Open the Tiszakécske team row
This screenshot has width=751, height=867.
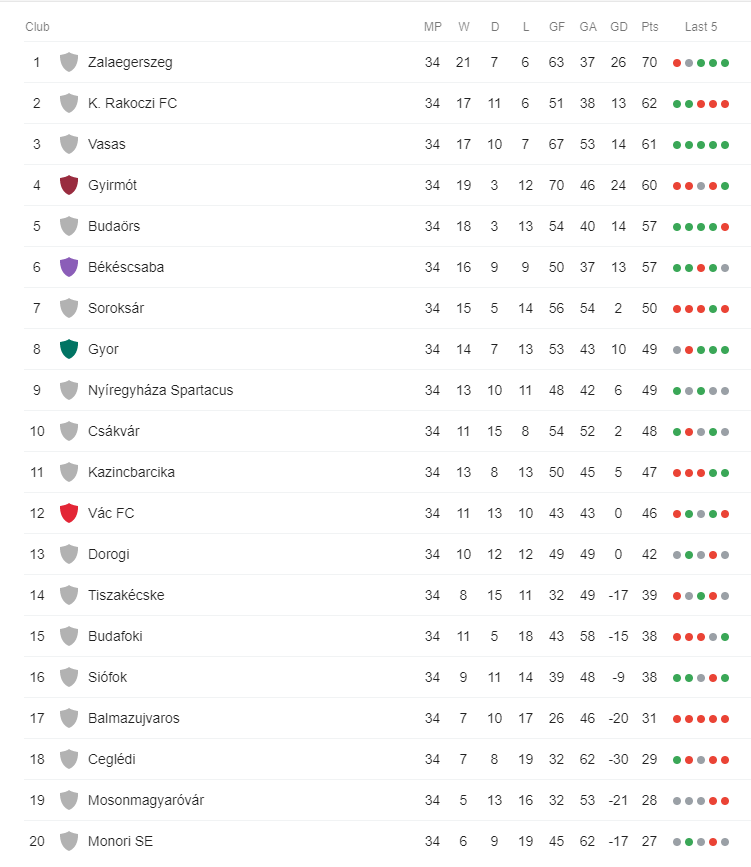(x=387, y=595)
